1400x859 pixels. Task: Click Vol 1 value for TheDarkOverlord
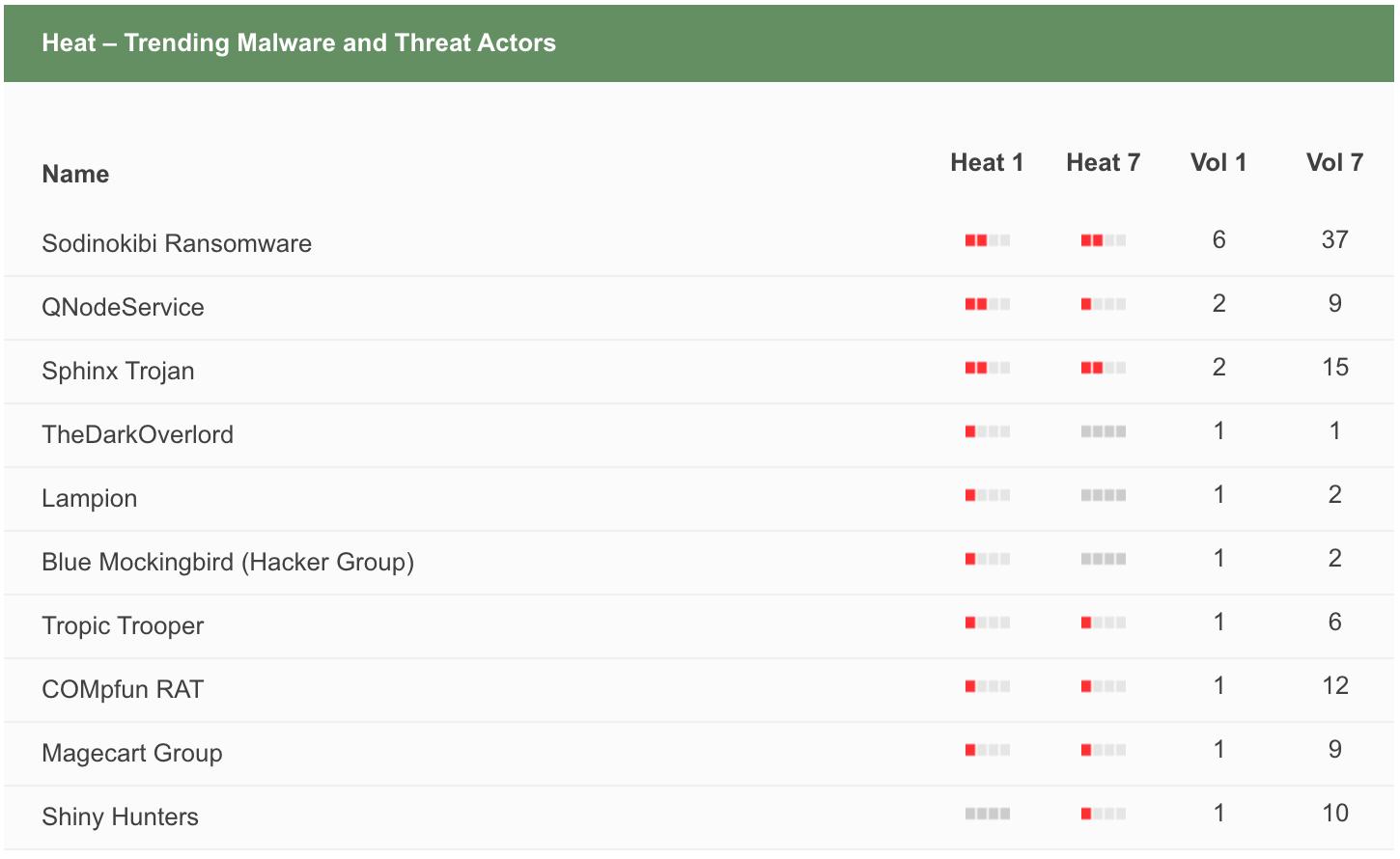click(1218, 430)
